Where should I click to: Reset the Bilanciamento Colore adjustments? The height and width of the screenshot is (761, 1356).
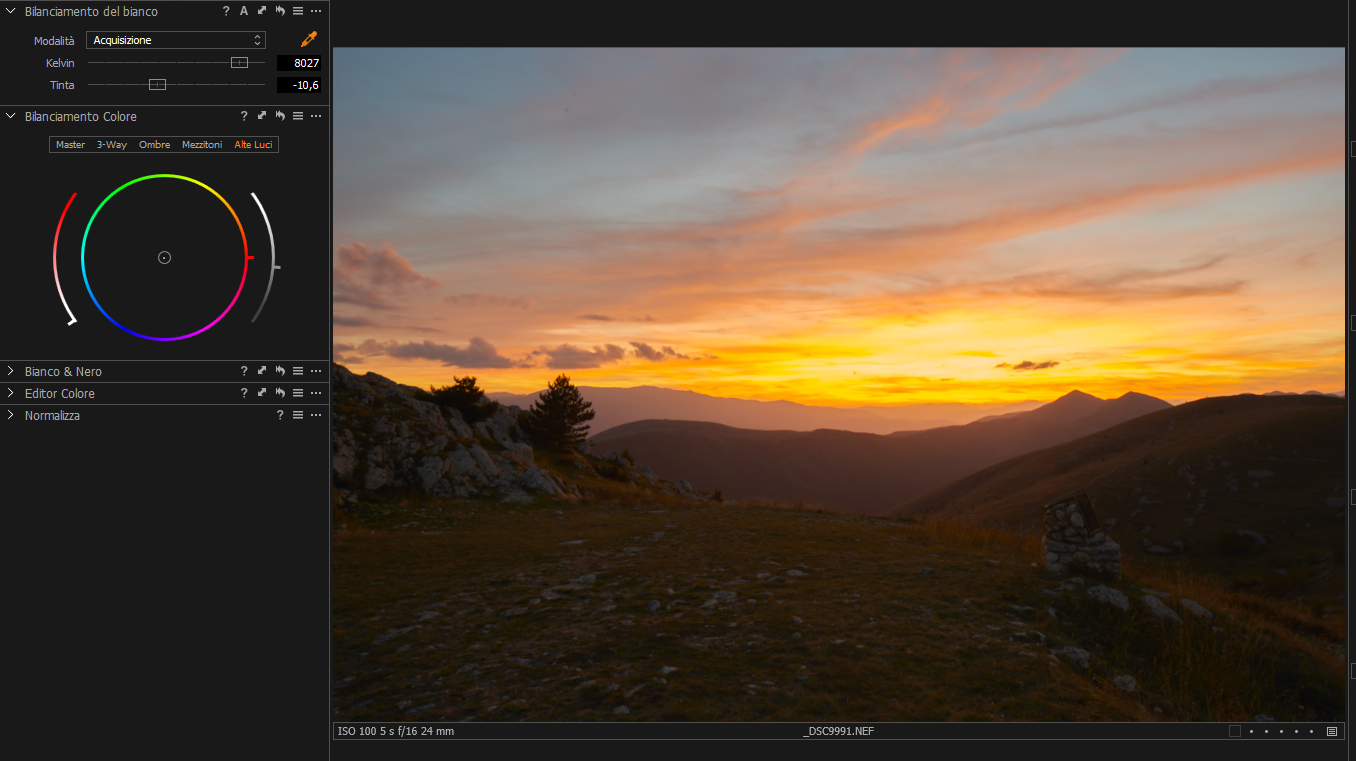280,116
